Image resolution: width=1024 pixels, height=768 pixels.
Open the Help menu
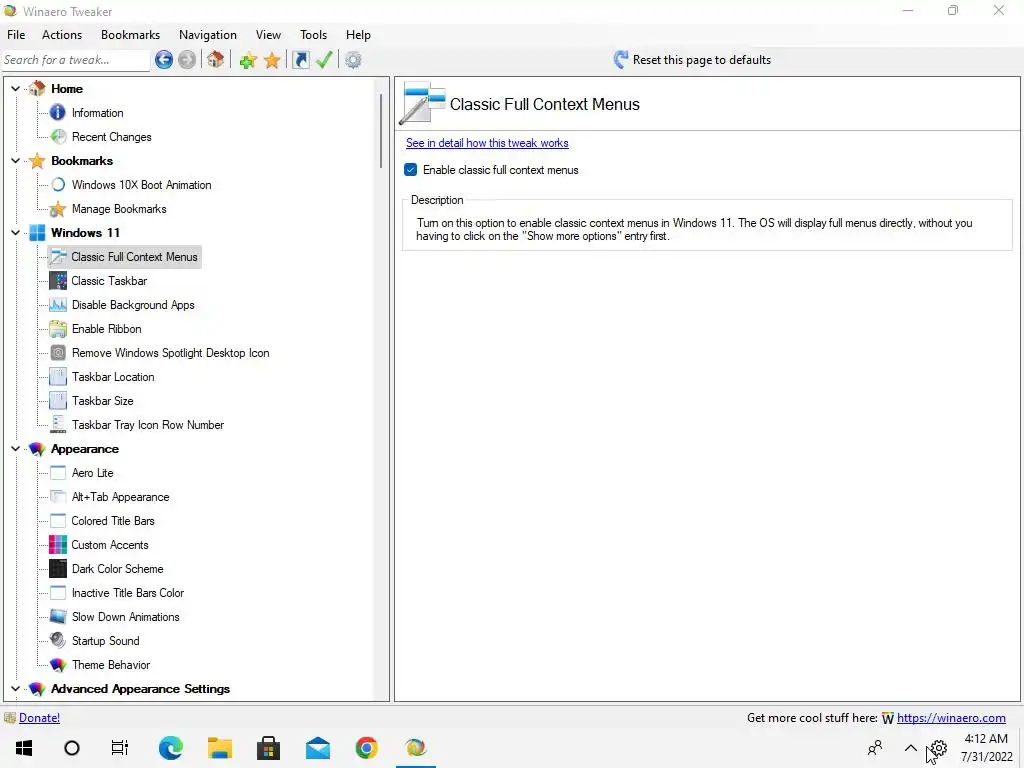pos(358,35)
